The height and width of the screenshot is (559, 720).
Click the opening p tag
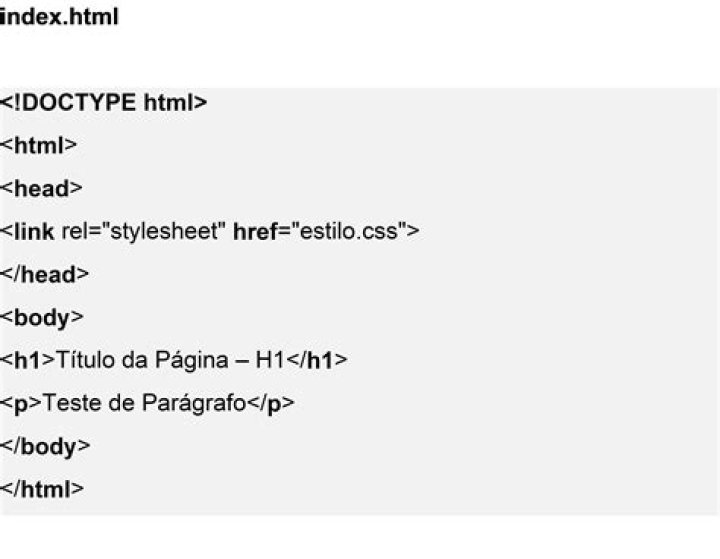tap(21, 403)
